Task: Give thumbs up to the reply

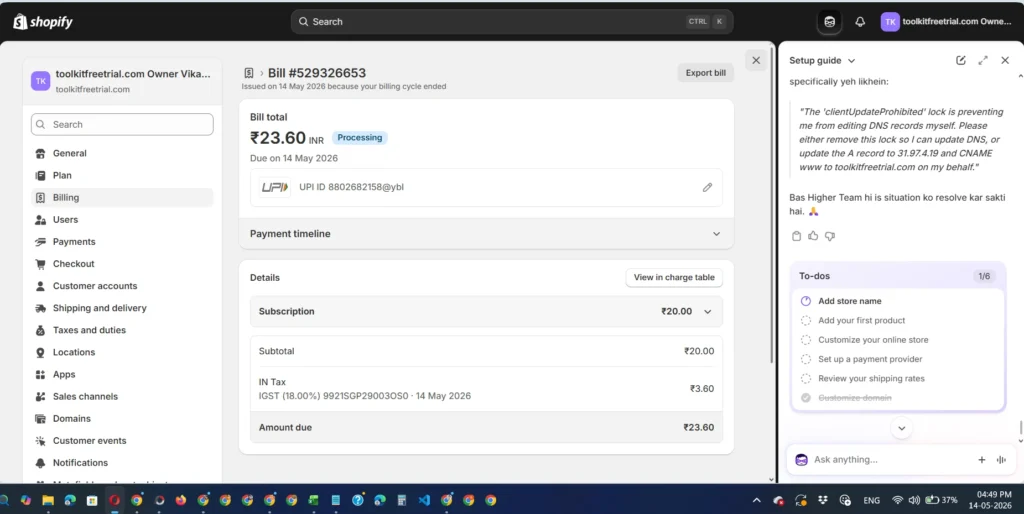Action: [x=813, y=236]
